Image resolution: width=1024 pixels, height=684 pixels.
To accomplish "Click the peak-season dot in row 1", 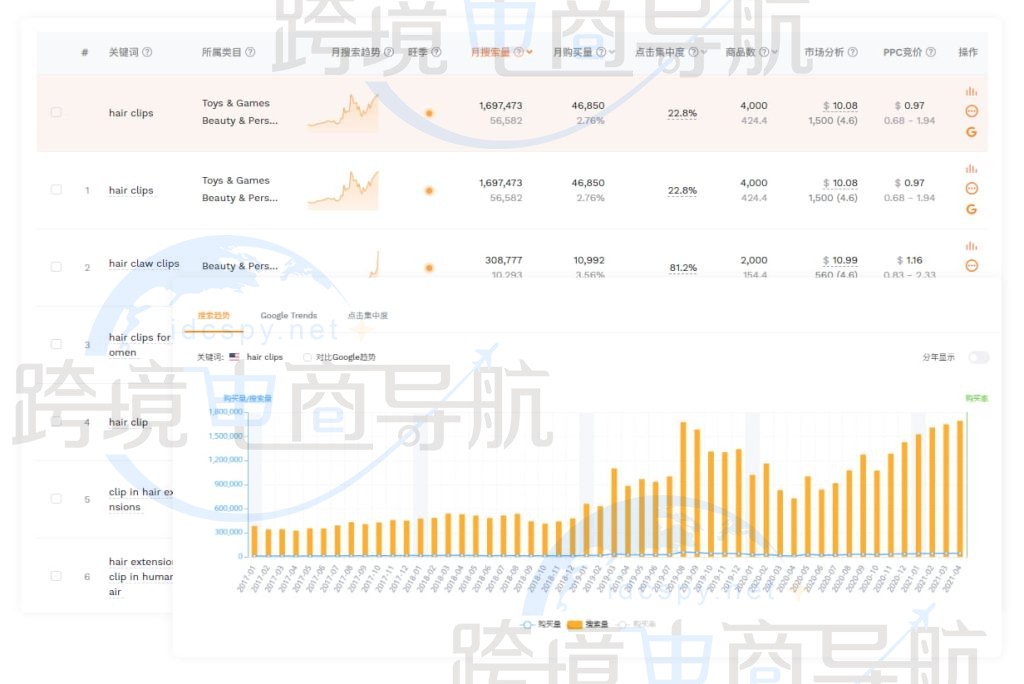I will (429, 190).
